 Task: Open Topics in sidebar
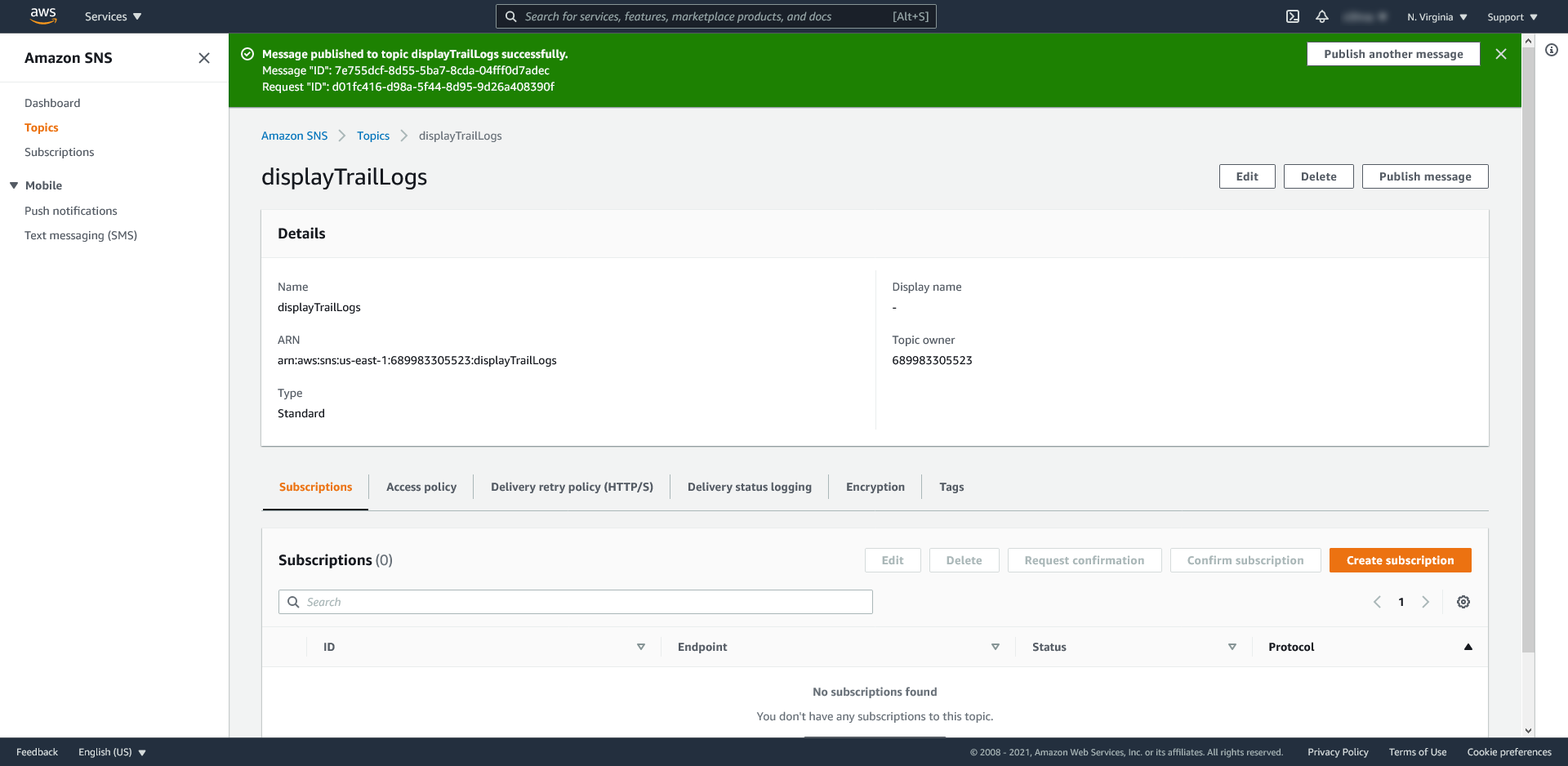(x=42, y=127)
